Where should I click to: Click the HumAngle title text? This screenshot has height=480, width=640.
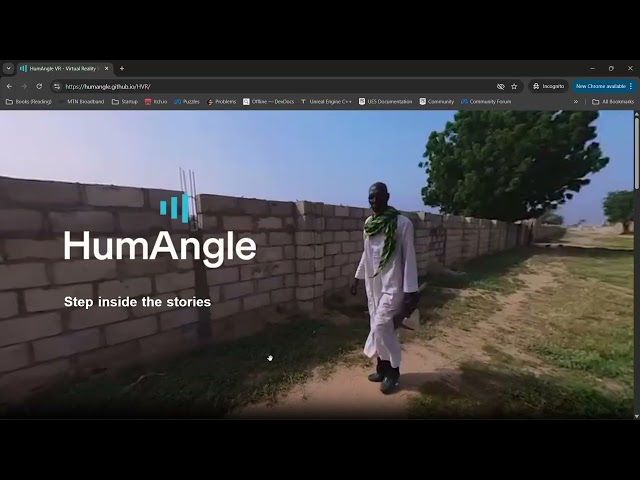(160, 247)
